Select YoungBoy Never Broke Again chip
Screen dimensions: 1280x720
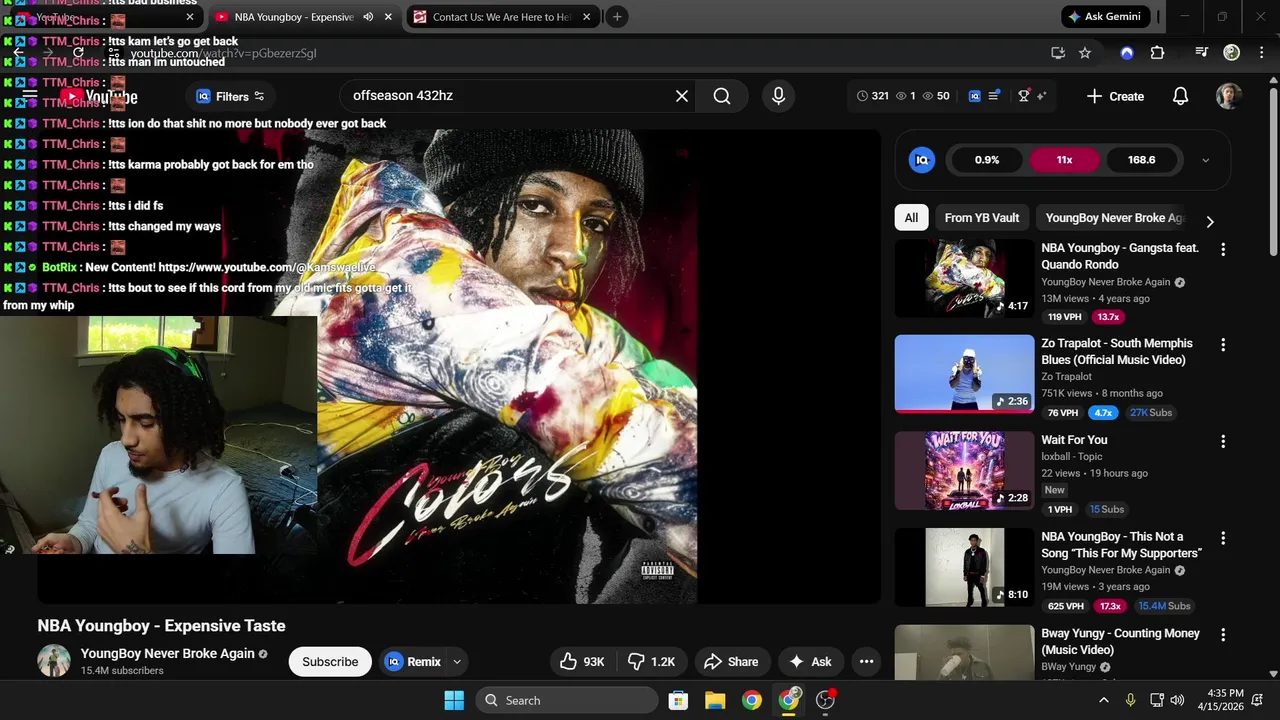pos(1113,218)
